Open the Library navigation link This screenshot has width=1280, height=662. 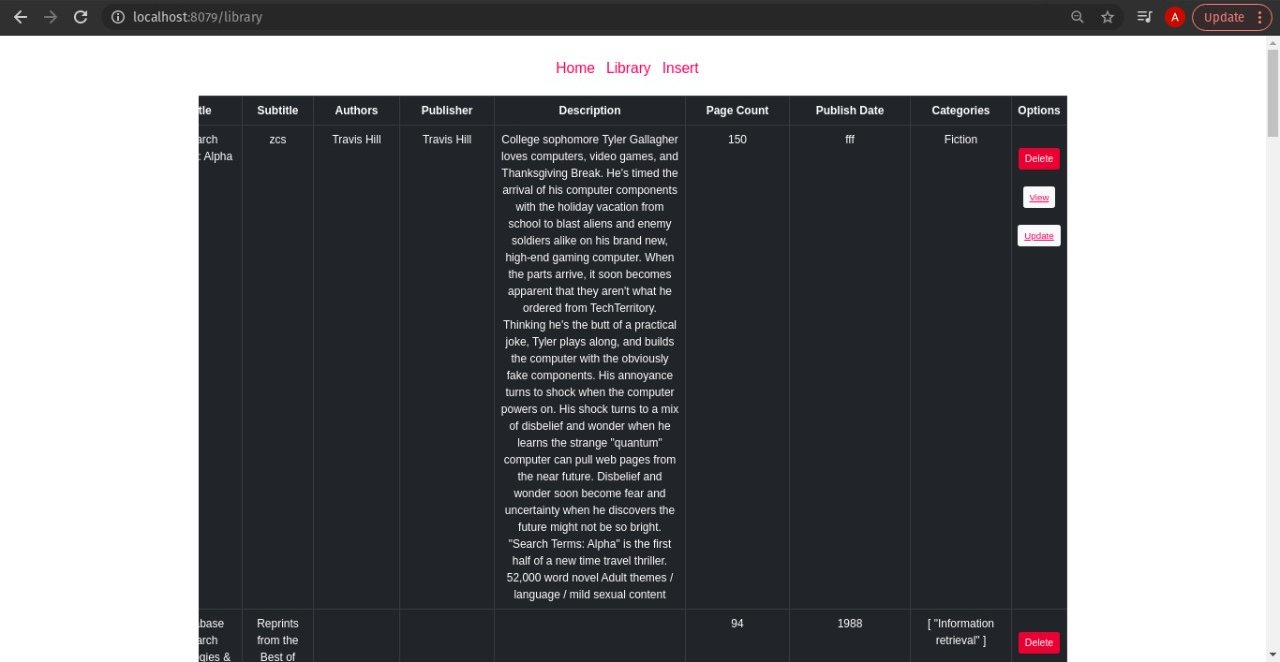628,68
